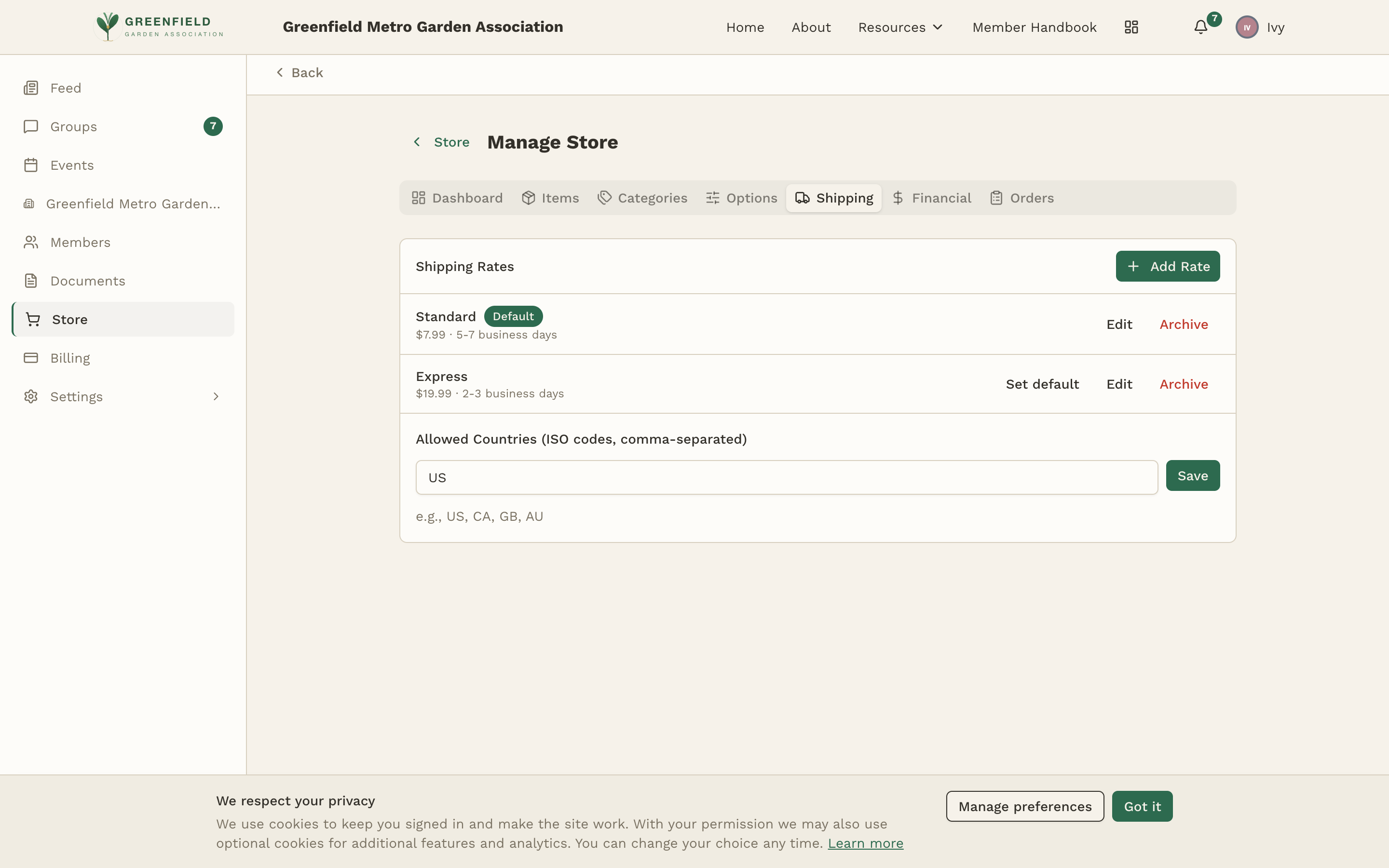Switch to the Dashboard tab

(457, 198)
